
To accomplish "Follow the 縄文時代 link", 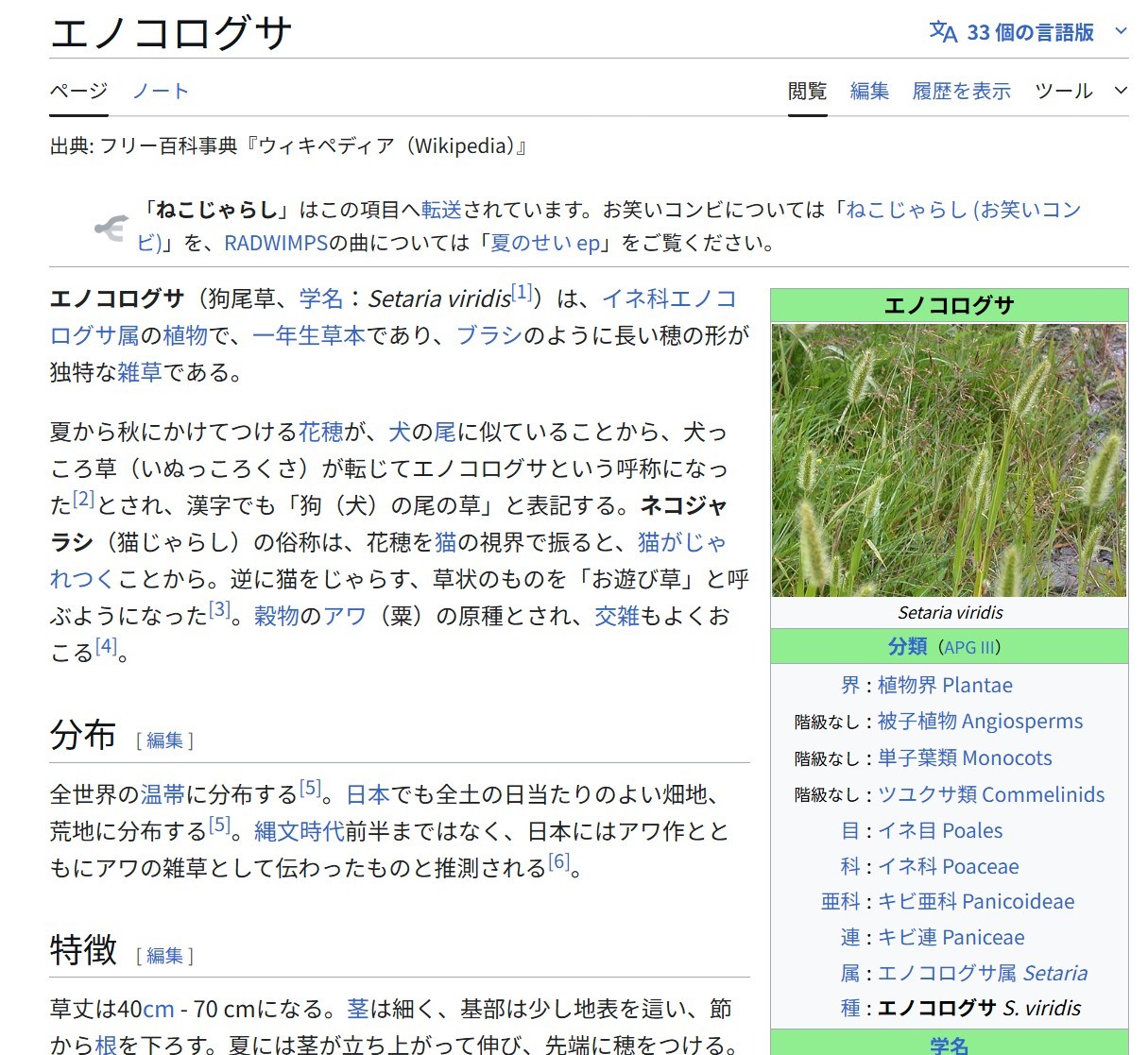I will pos(300,831).
